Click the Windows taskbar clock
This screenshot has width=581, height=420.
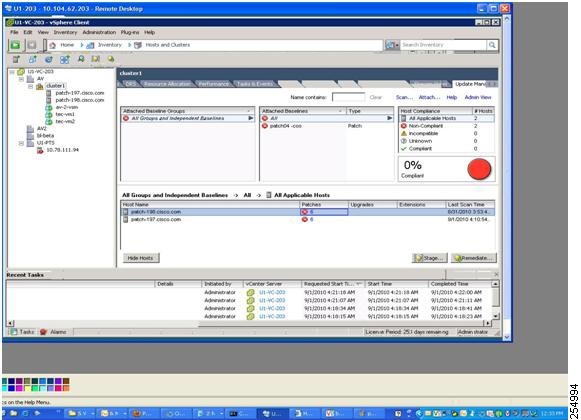pos(552,413)
